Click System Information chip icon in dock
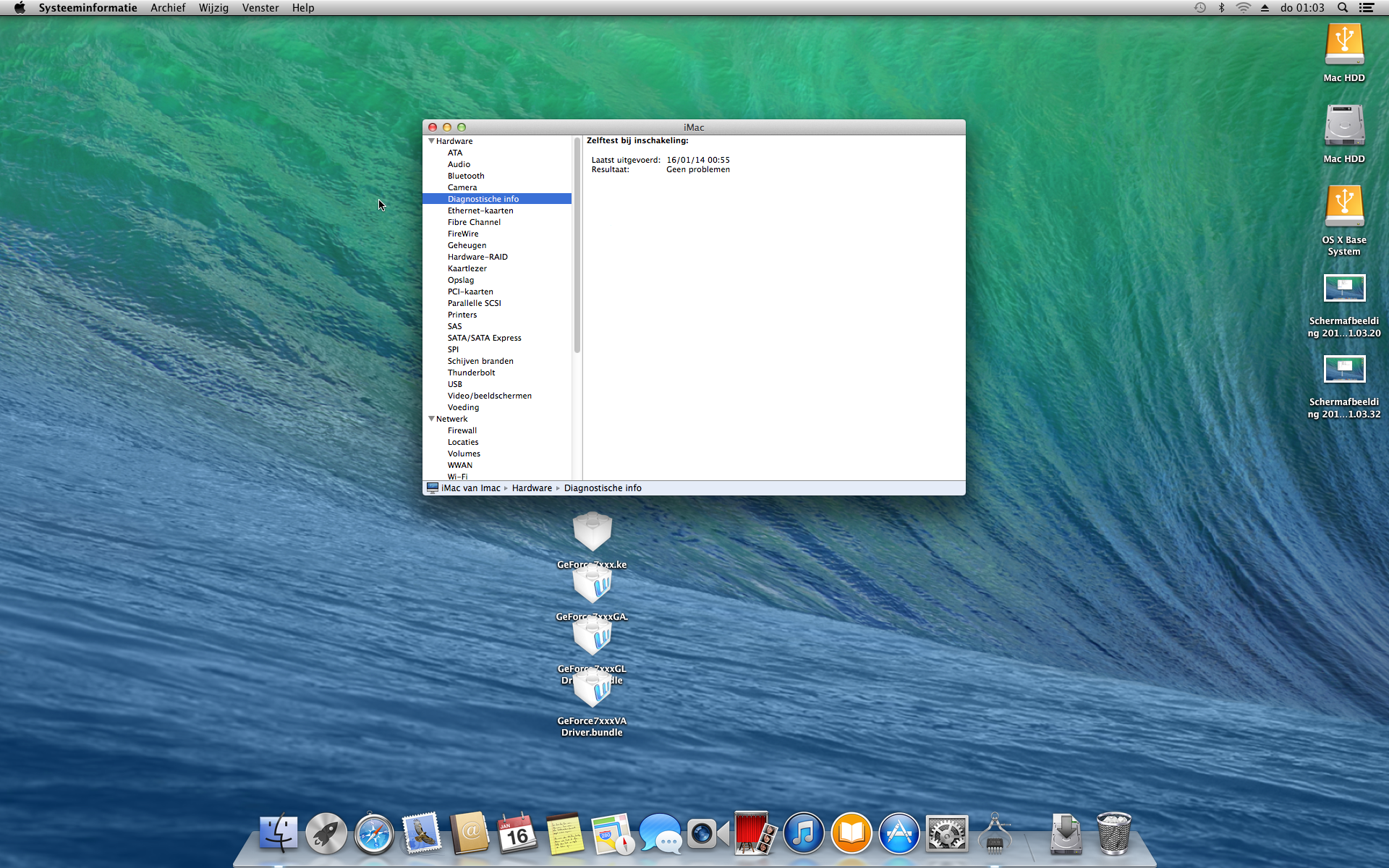 (995, 833)
